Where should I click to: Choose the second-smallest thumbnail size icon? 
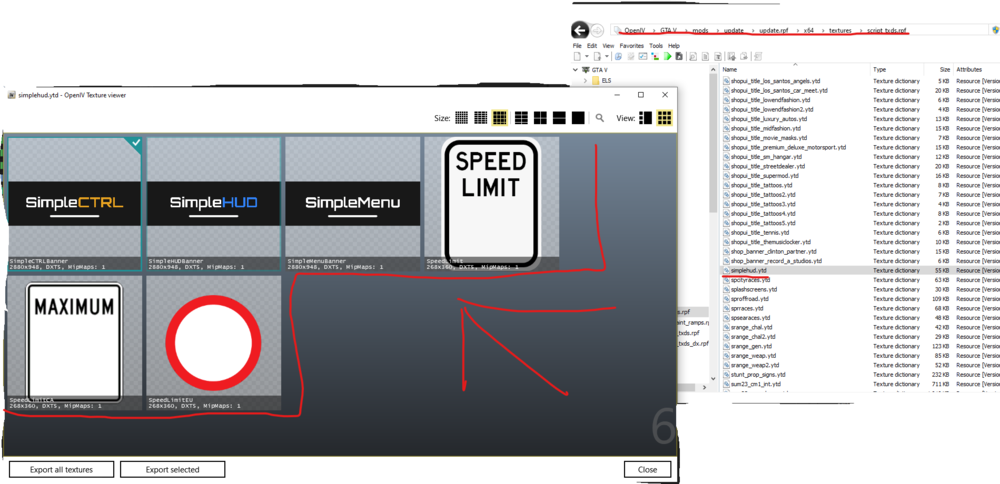481,117
